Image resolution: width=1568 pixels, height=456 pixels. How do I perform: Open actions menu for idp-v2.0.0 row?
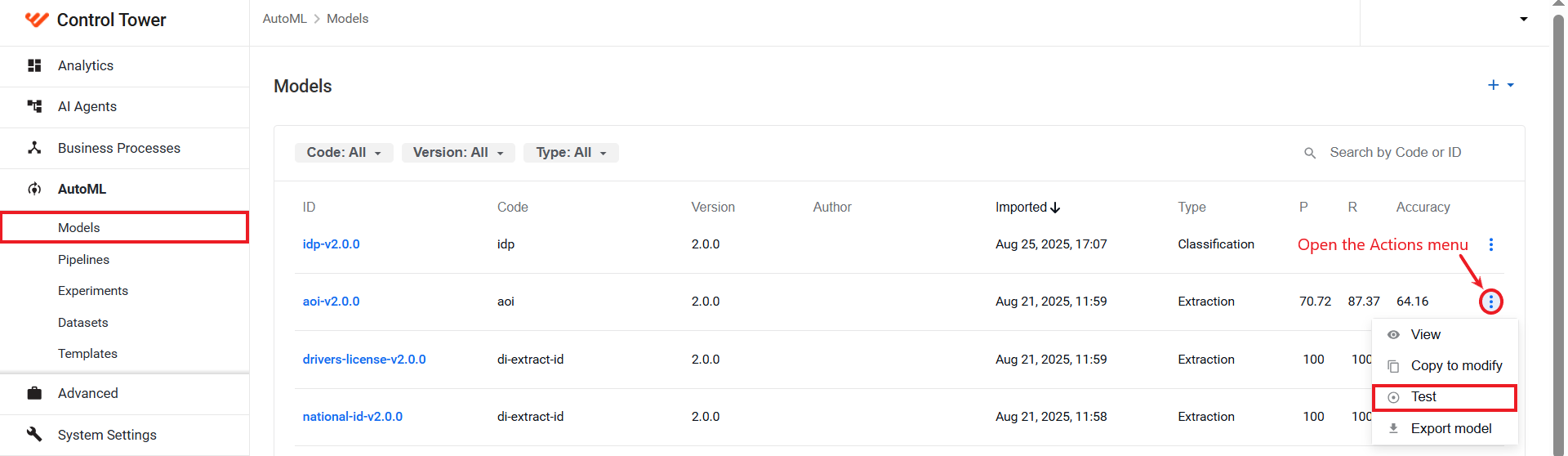pos(1491,244)
